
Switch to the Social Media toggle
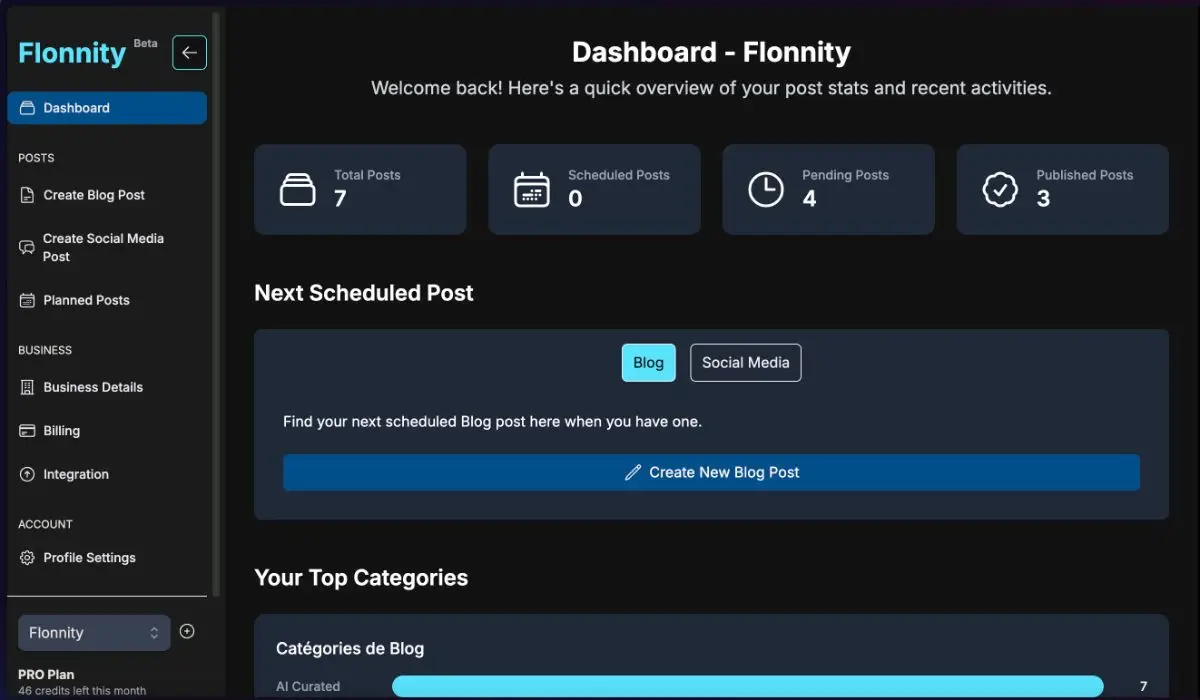745,363
